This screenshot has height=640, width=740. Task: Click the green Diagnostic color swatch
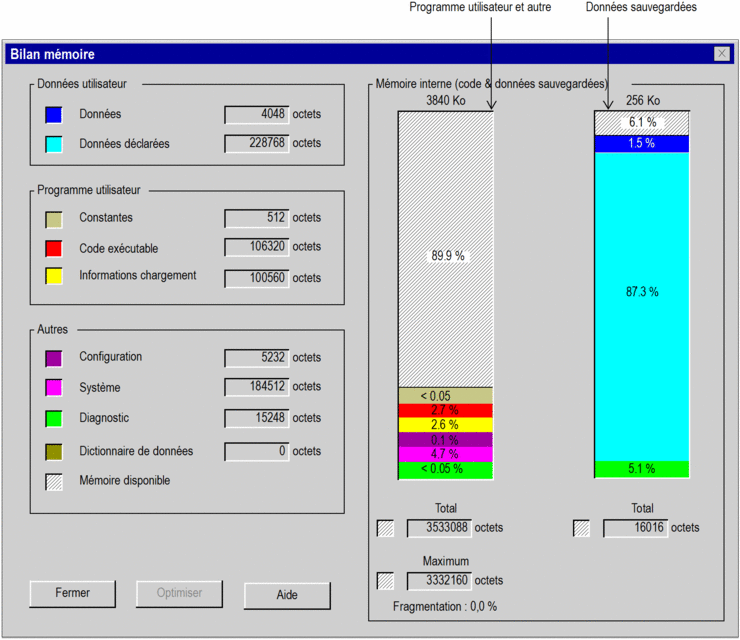(54, 419)
